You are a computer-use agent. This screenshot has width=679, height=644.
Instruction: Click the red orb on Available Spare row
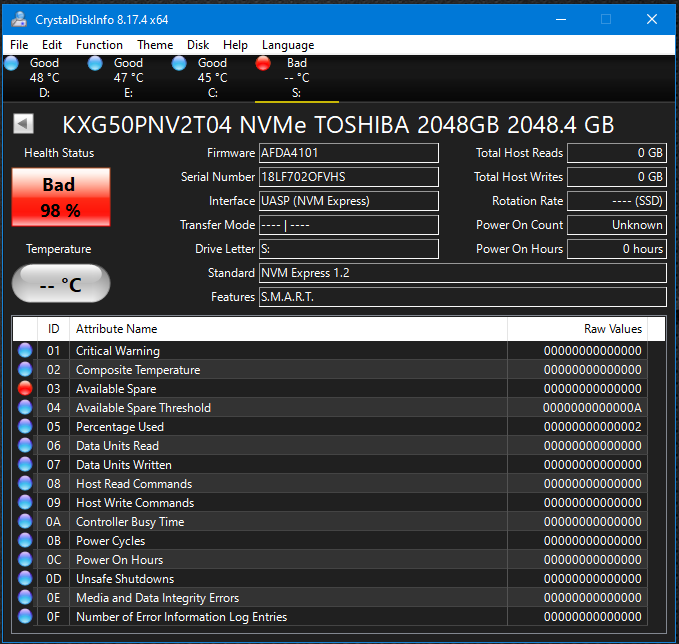[x=25, y=388]
